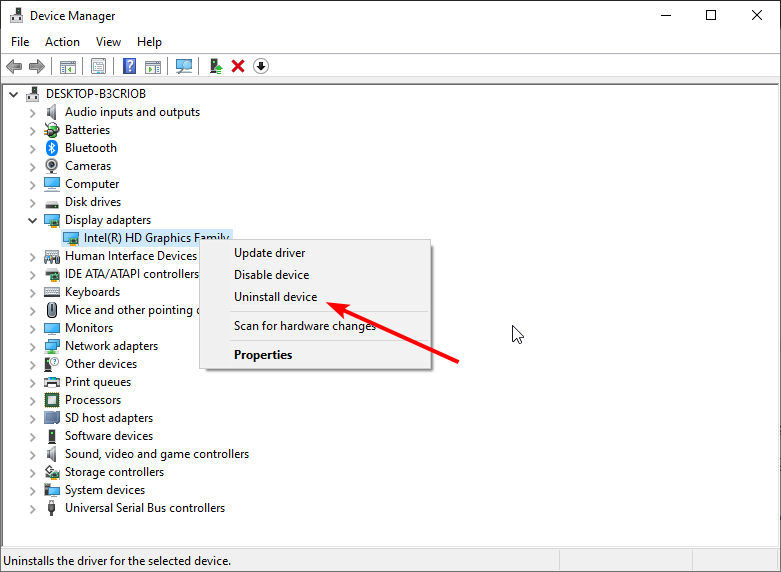Click the Network adapters category icon

52,346
